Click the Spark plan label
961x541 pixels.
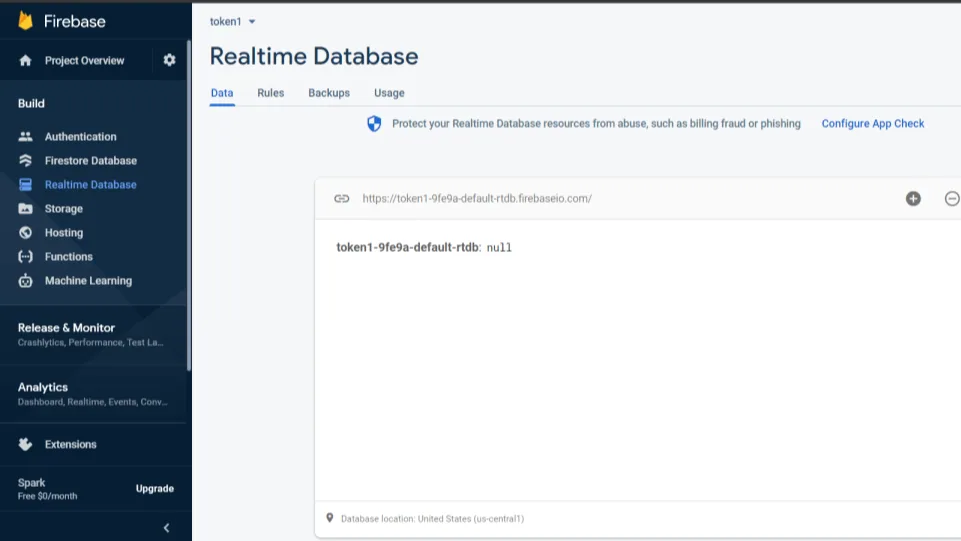click(31, 483)
